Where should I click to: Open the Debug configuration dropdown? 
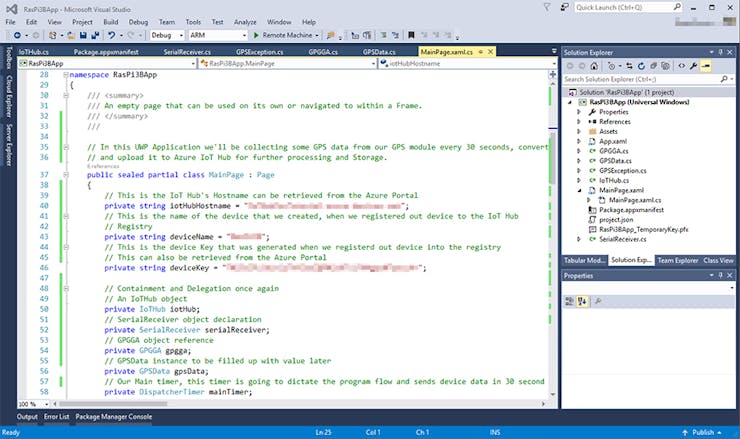coord(181,35)
